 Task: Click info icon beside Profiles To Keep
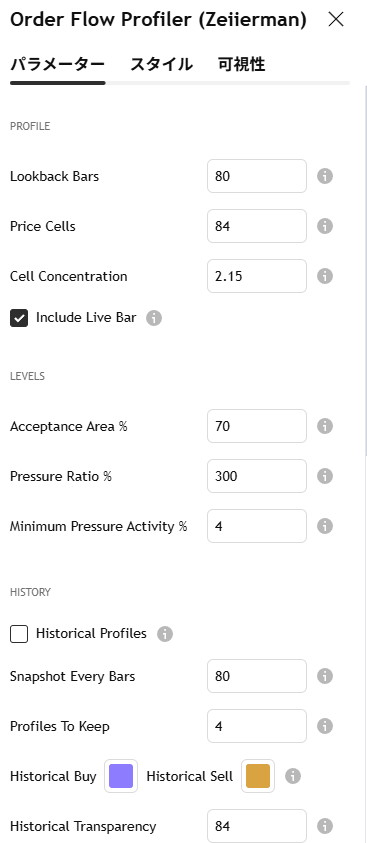(x=325, y=726)
